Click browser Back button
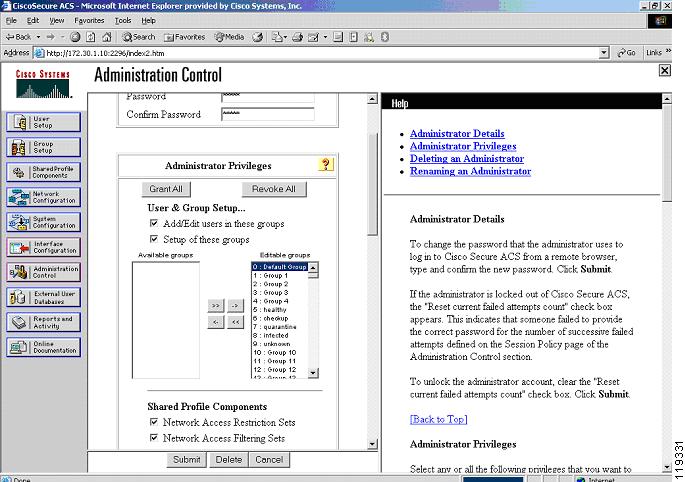The image size is (685, 482). coord(18,37)
